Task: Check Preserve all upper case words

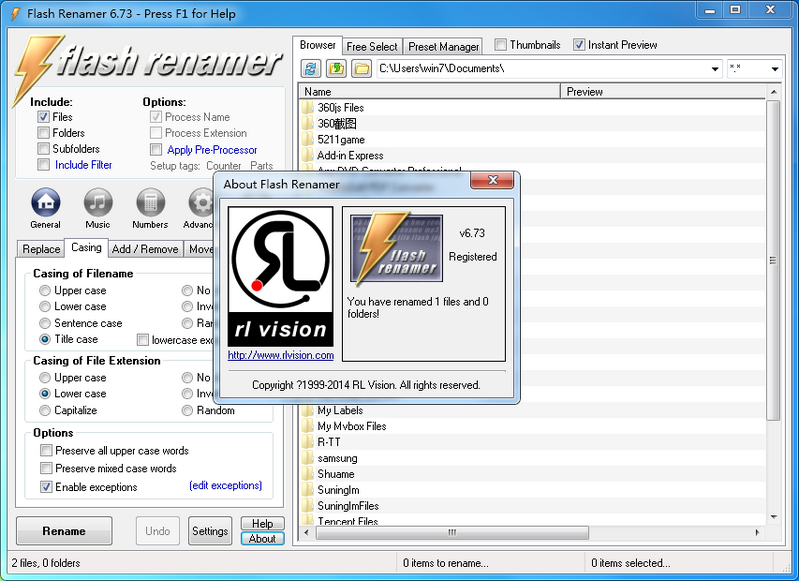Action: (46, 451)
